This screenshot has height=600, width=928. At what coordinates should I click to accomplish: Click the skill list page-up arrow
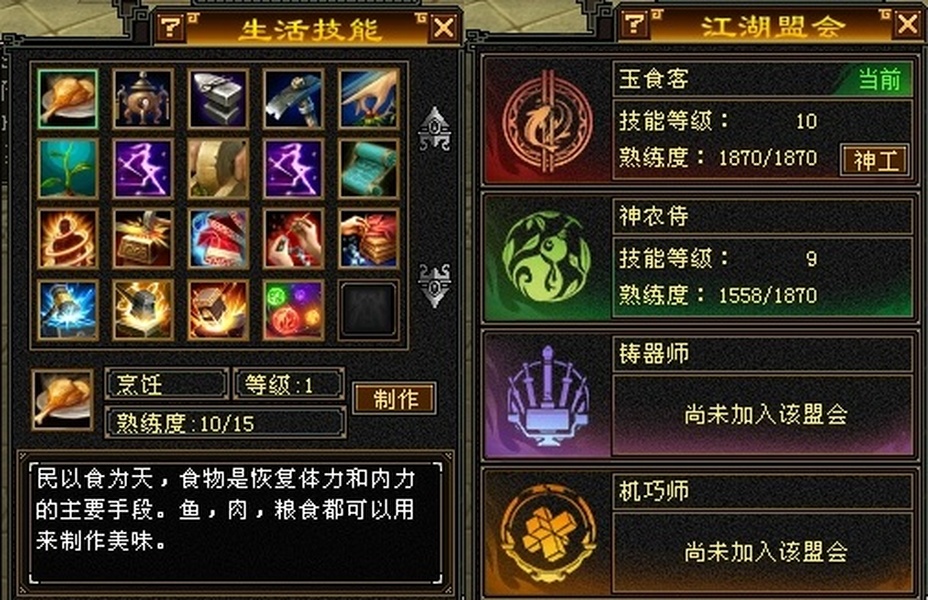434,128
